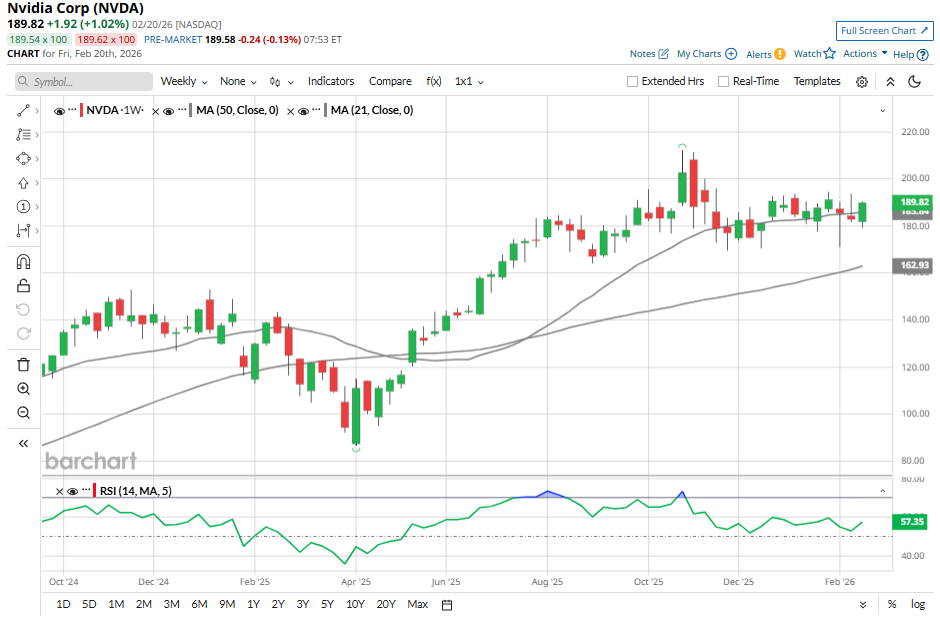
Task: Check the Real-Time option
Action: tap(723, 82)
